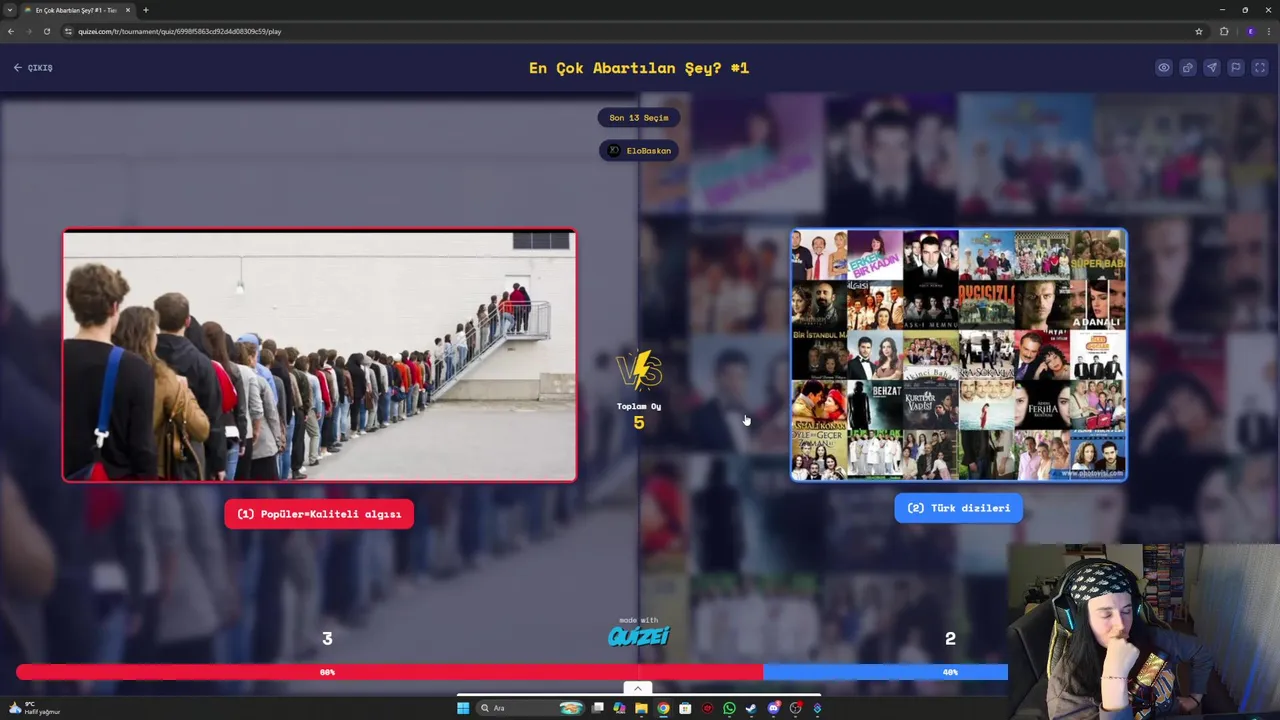Click the right vote count 2
Viewport: 1280px width, 720px height.
tap(950, 638)
